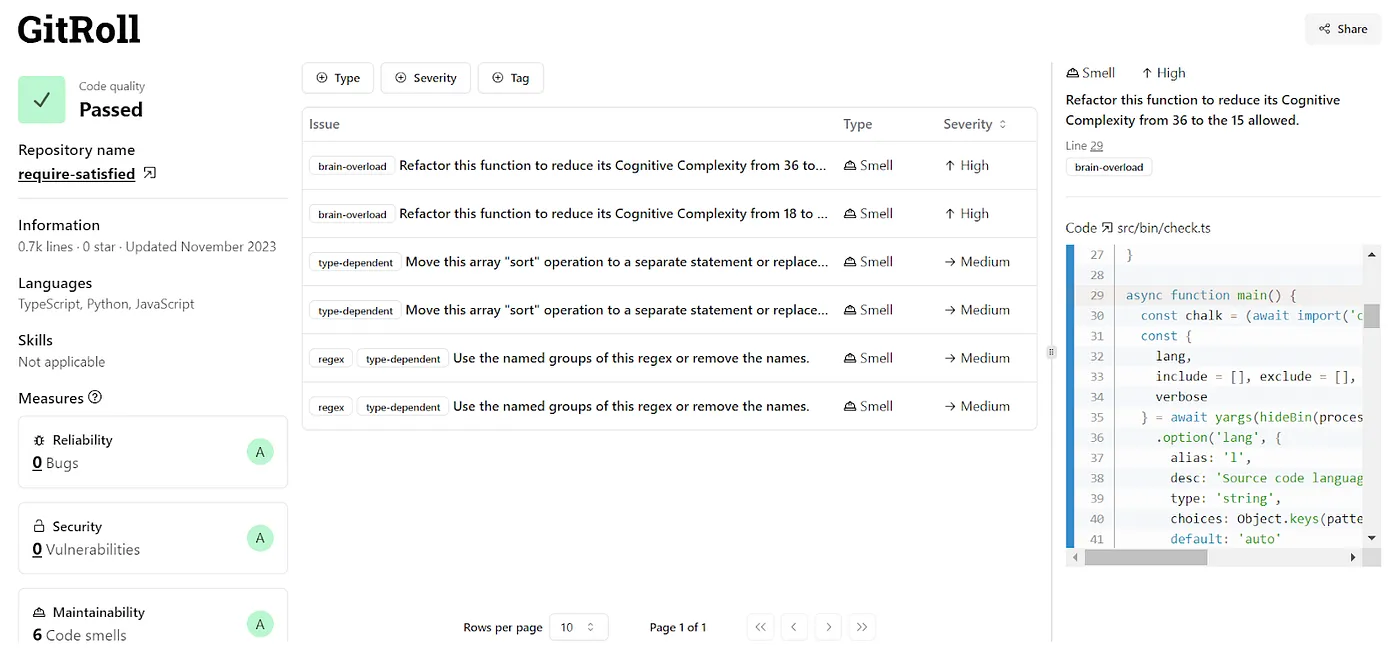Viewport: 1400px width, 651px height.
Task: Go to first page with double-left chevron
Action: [x=761, y=627]
